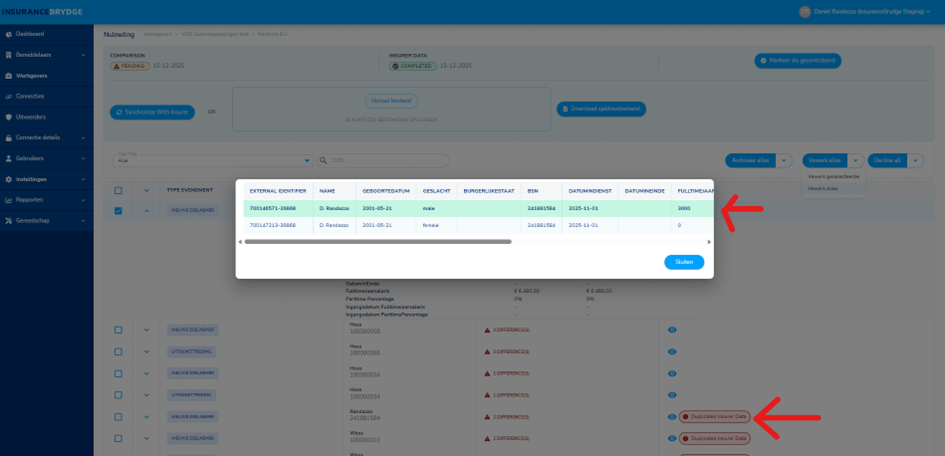View details eye icon for row 100000010
Viewport: 945px width, 456px height.
pos(672,438)
